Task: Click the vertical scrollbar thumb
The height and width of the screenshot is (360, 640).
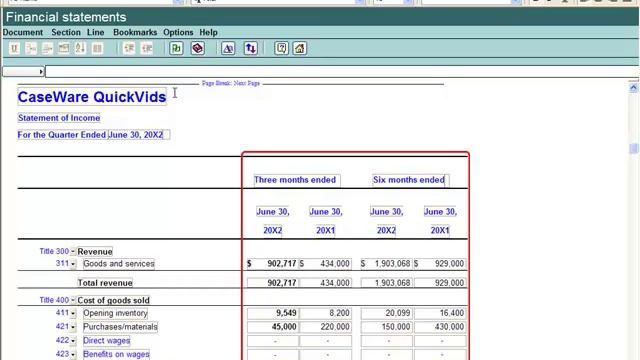Action: coord(633,149)
